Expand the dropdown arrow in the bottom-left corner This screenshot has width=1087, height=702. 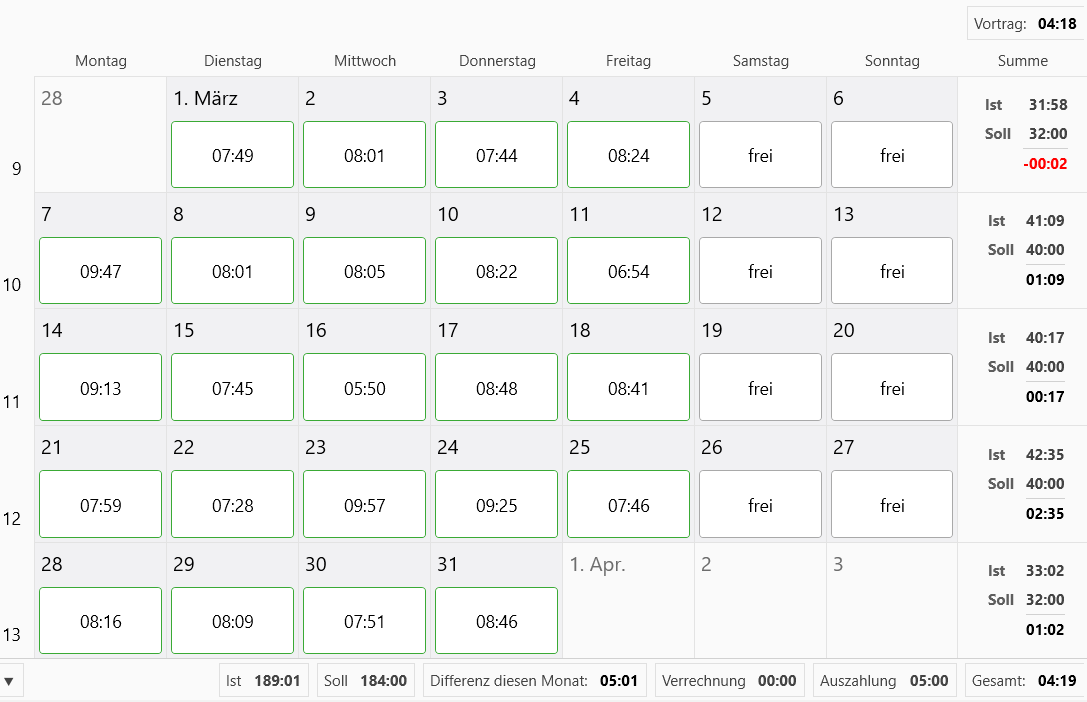(12, 680)
